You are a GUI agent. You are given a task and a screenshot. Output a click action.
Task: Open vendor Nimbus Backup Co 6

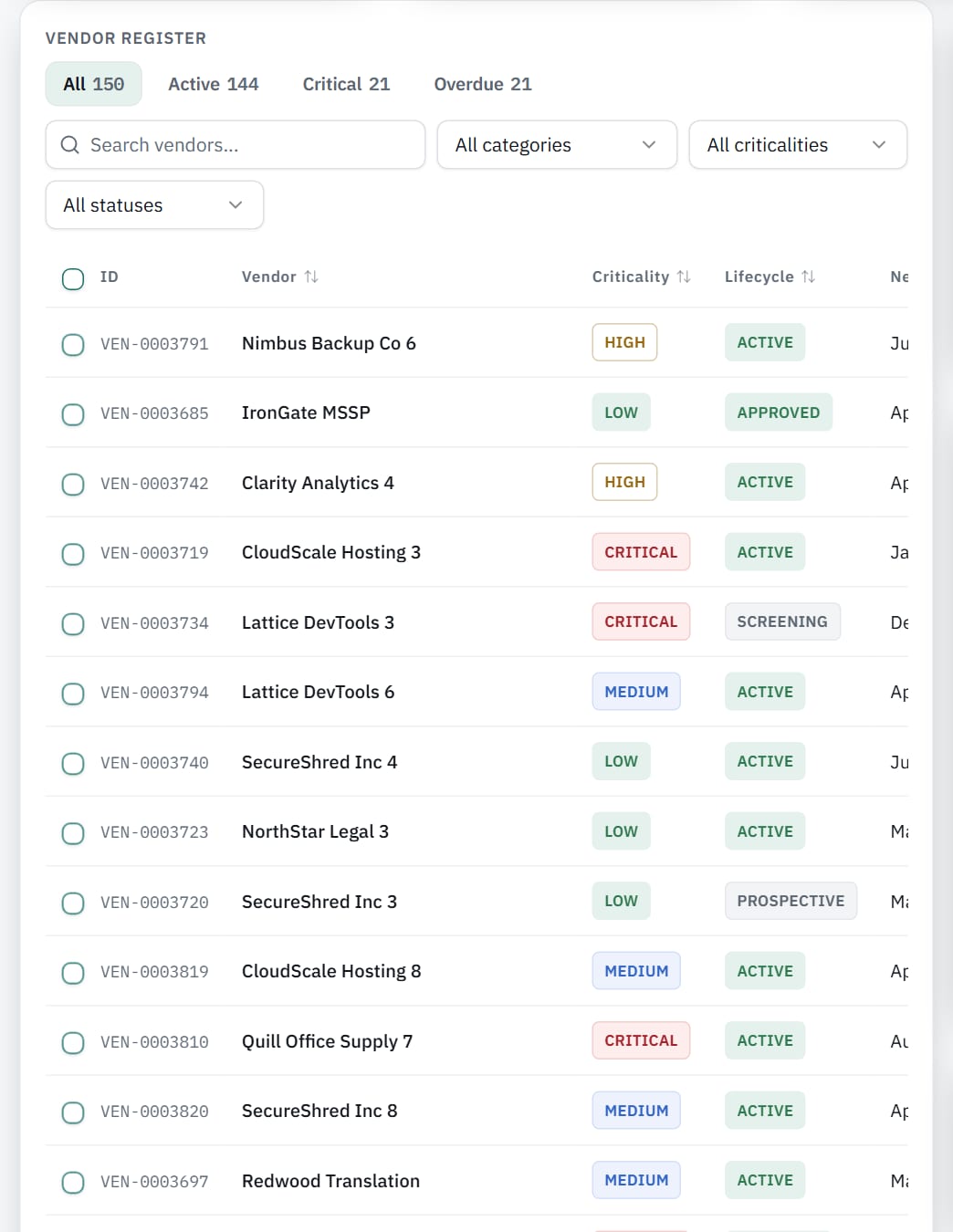point(329,343)
